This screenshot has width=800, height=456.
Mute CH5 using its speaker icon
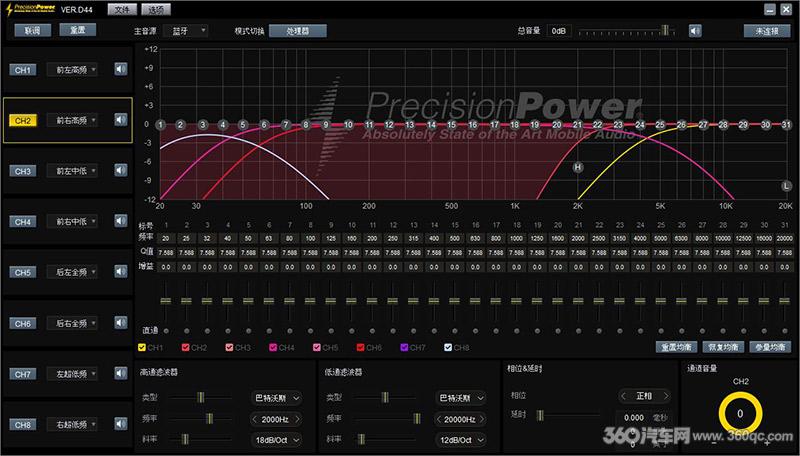[121, 272]
